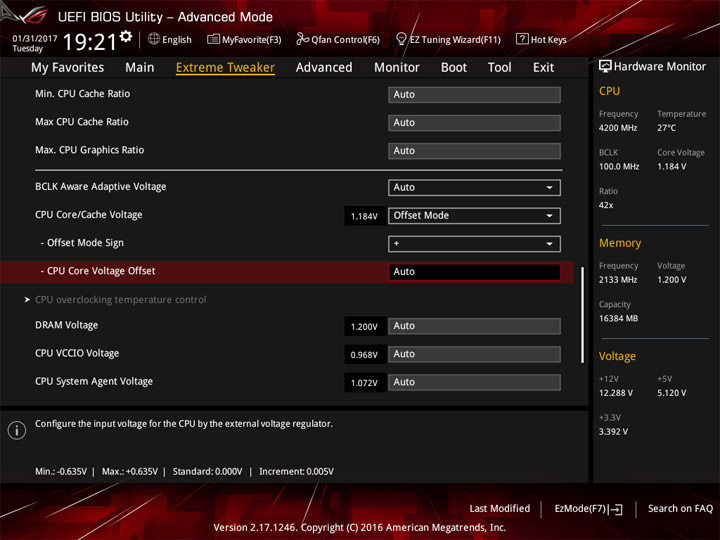Click the 1.200V reading beside DRAM Voltage
The width and height of the screenshot is (720, 540).
pos(364,327)
